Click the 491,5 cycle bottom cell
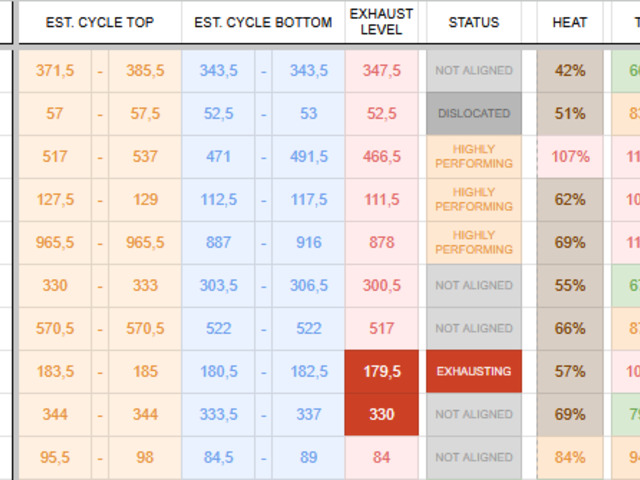This screenshot has width=640, height=480. 309,157
